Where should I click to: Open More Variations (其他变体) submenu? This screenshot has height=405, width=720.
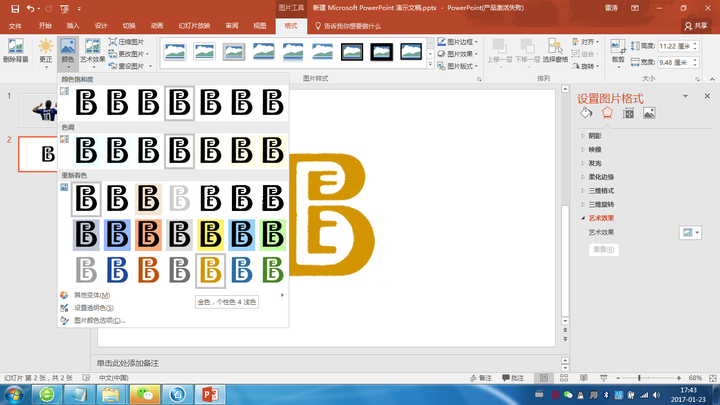coord(173,295)
